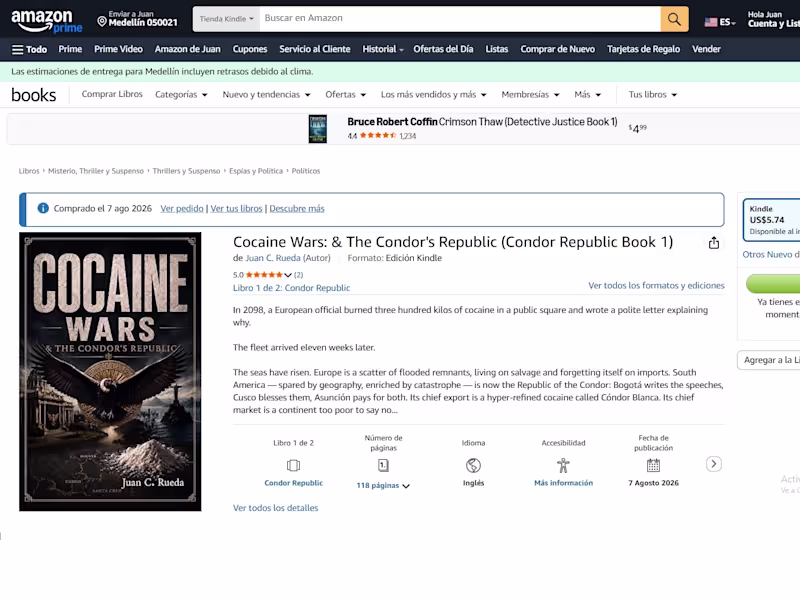The image size is (800, 600).
Task: Click the Descubre más link
Action: 297,209
